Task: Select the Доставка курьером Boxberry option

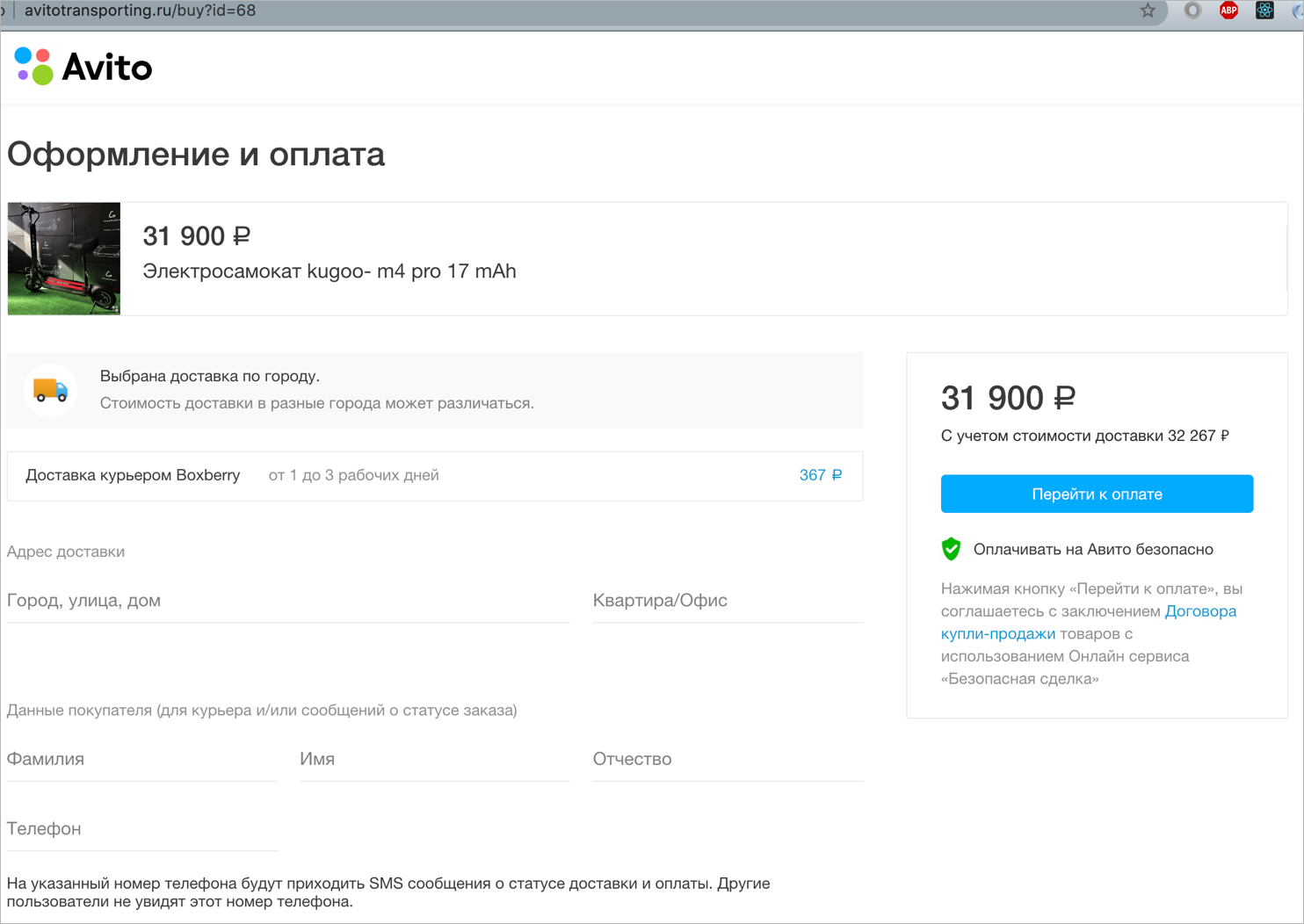Action: click(435, 475)
